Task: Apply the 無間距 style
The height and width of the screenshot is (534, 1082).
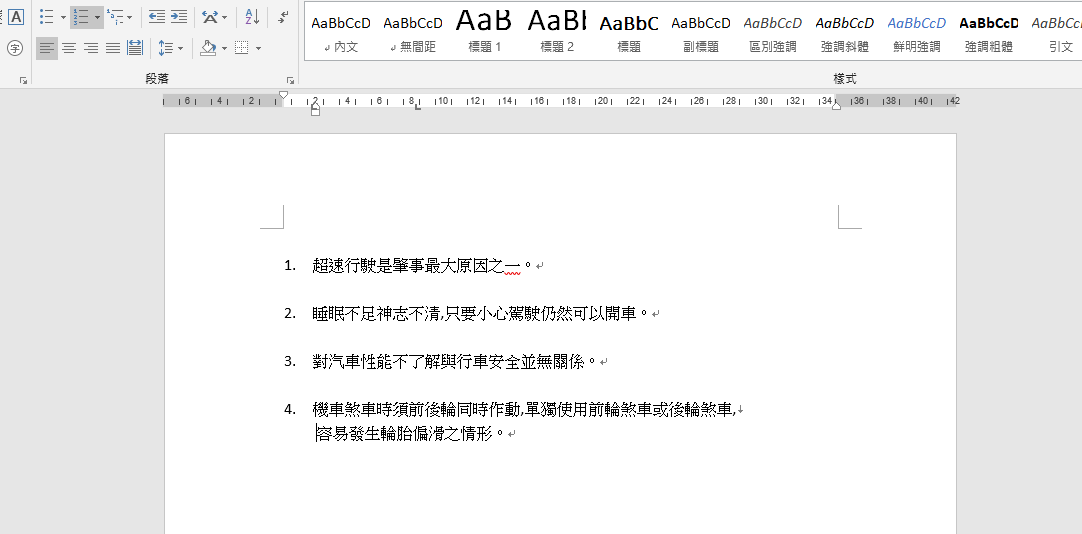Action: tap(413, 32)
